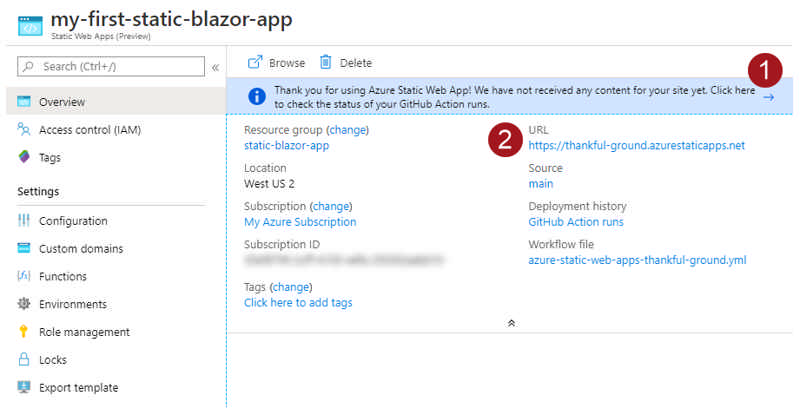Screen dimensions: 800x415
Task: Click the Access control people icon
Action: coord(24,129)
